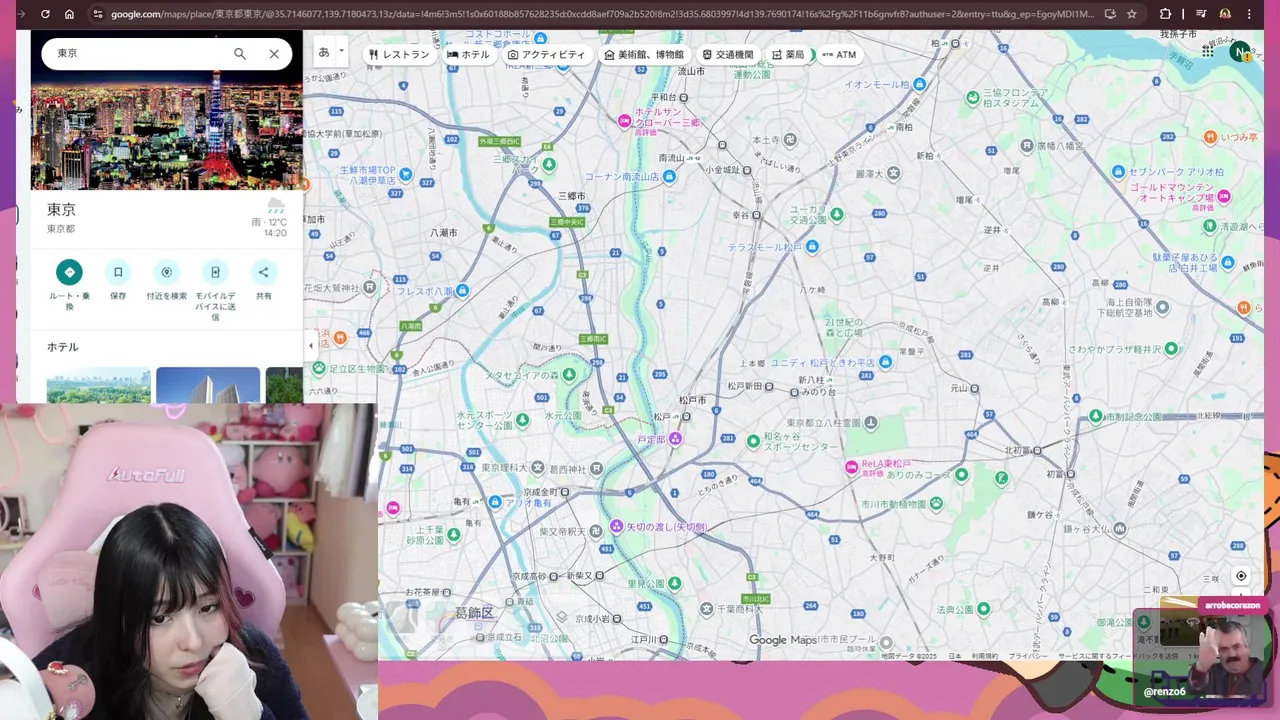Screen dimensions: 1280x720
Task: Click the 廣幡八幡宮 shrine marker
Action: pyautogui.click(x=1026, y=146)
